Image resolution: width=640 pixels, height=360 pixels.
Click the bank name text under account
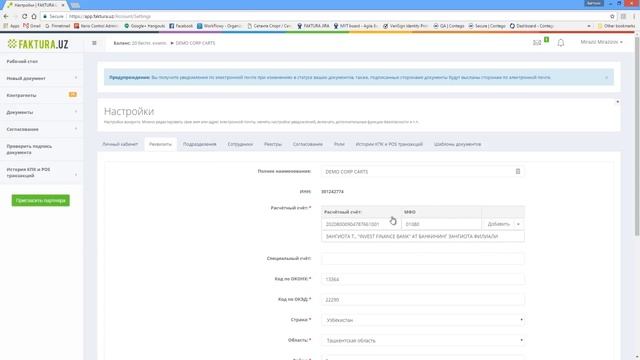[x=412, y=236]
